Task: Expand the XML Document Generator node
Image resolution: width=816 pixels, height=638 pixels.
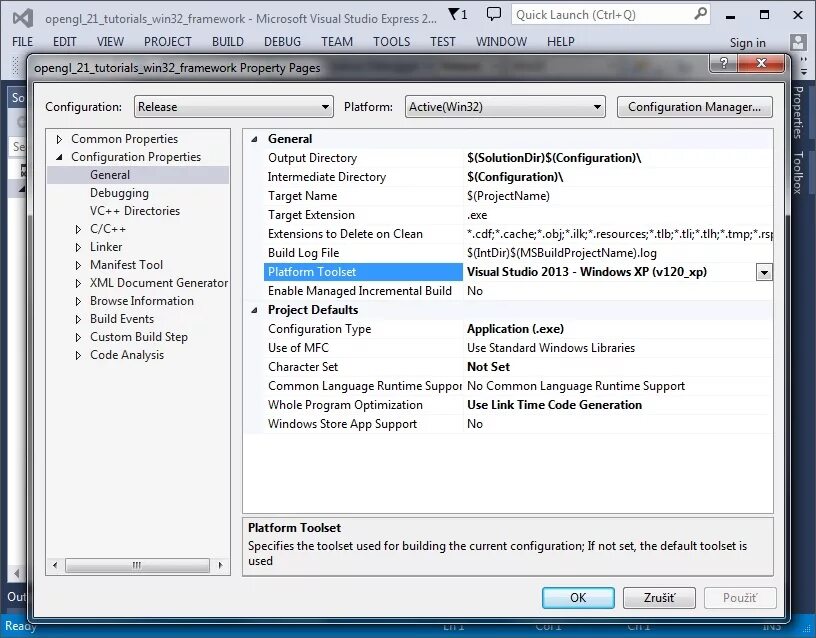Action: pyautogui.click(x=78, y=283)
